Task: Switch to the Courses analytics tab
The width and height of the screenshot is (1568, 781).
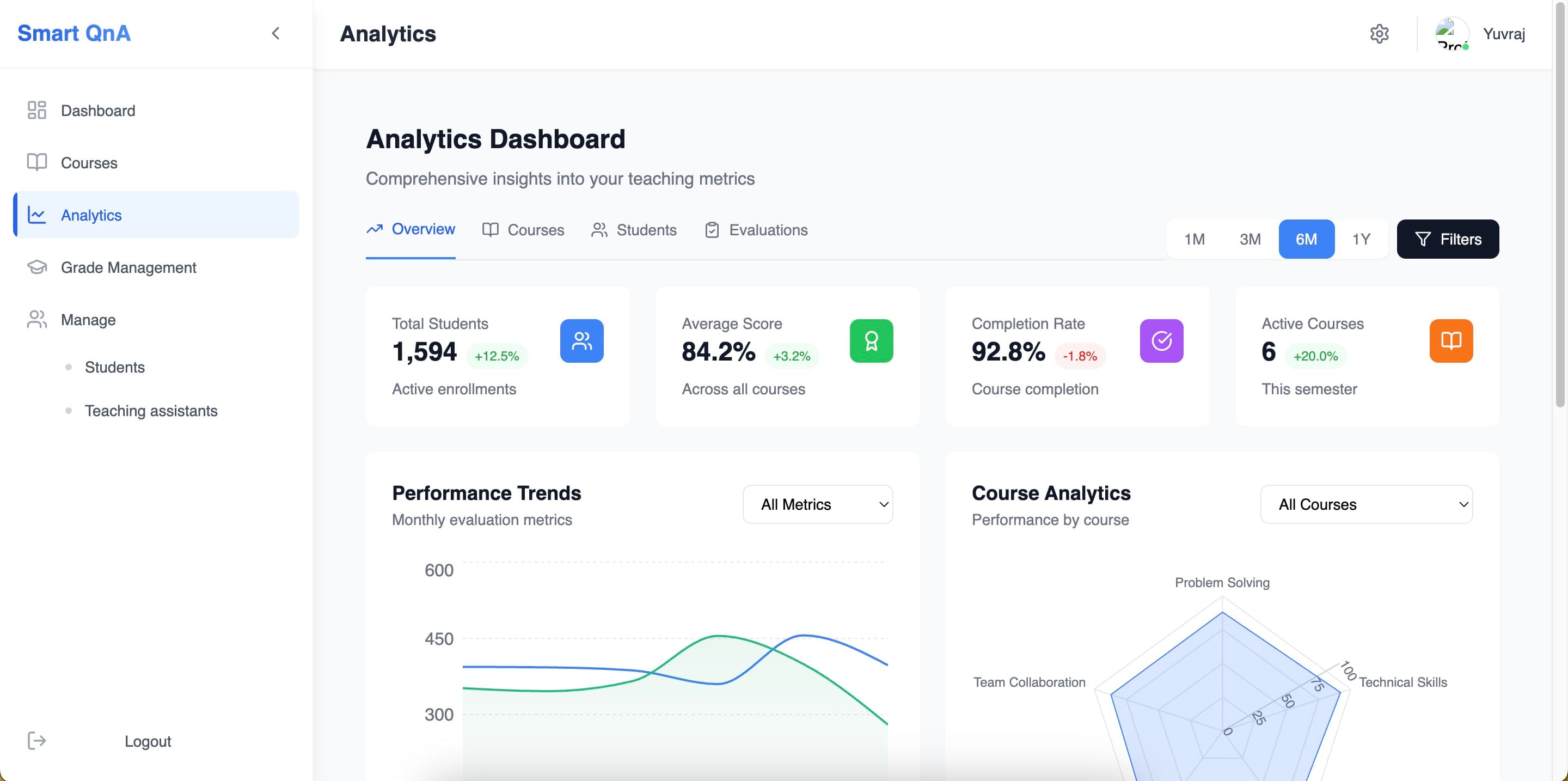Action: click(x=523, y=229)
